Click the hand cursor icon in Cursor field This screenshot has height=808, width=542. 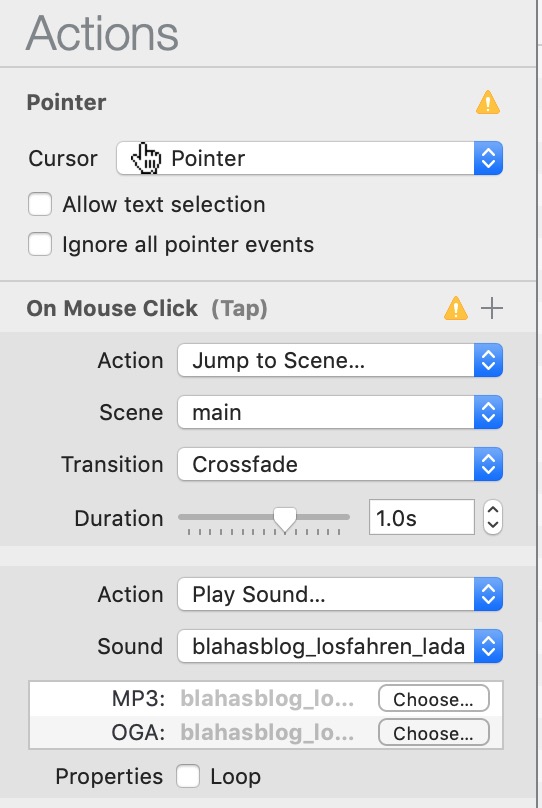pyautogui.click(x=146, y=158)
